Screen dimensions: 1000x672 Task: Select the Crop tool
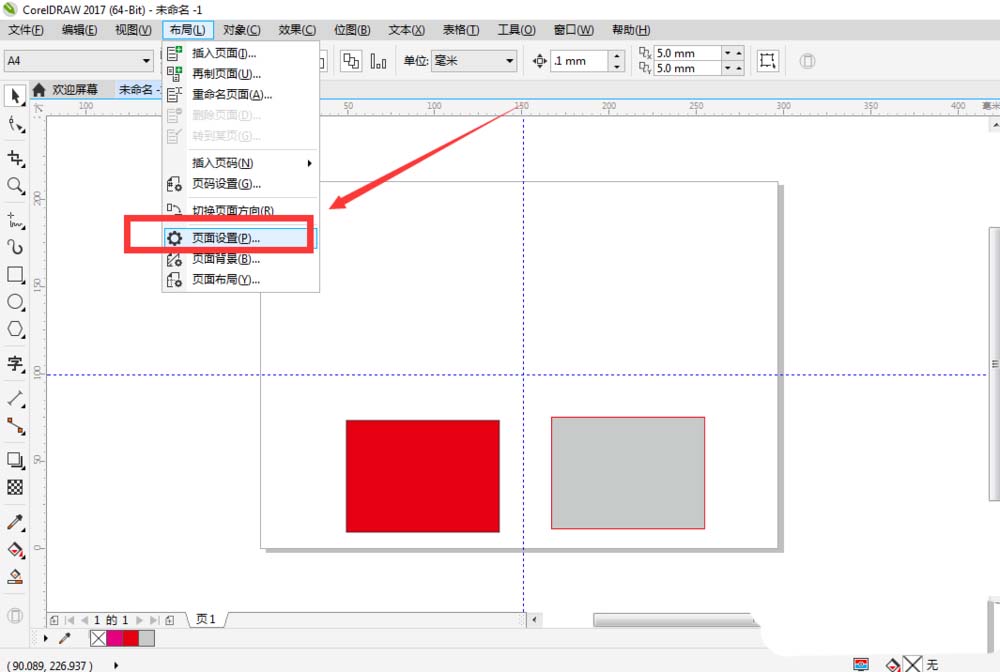click(15, 158)
